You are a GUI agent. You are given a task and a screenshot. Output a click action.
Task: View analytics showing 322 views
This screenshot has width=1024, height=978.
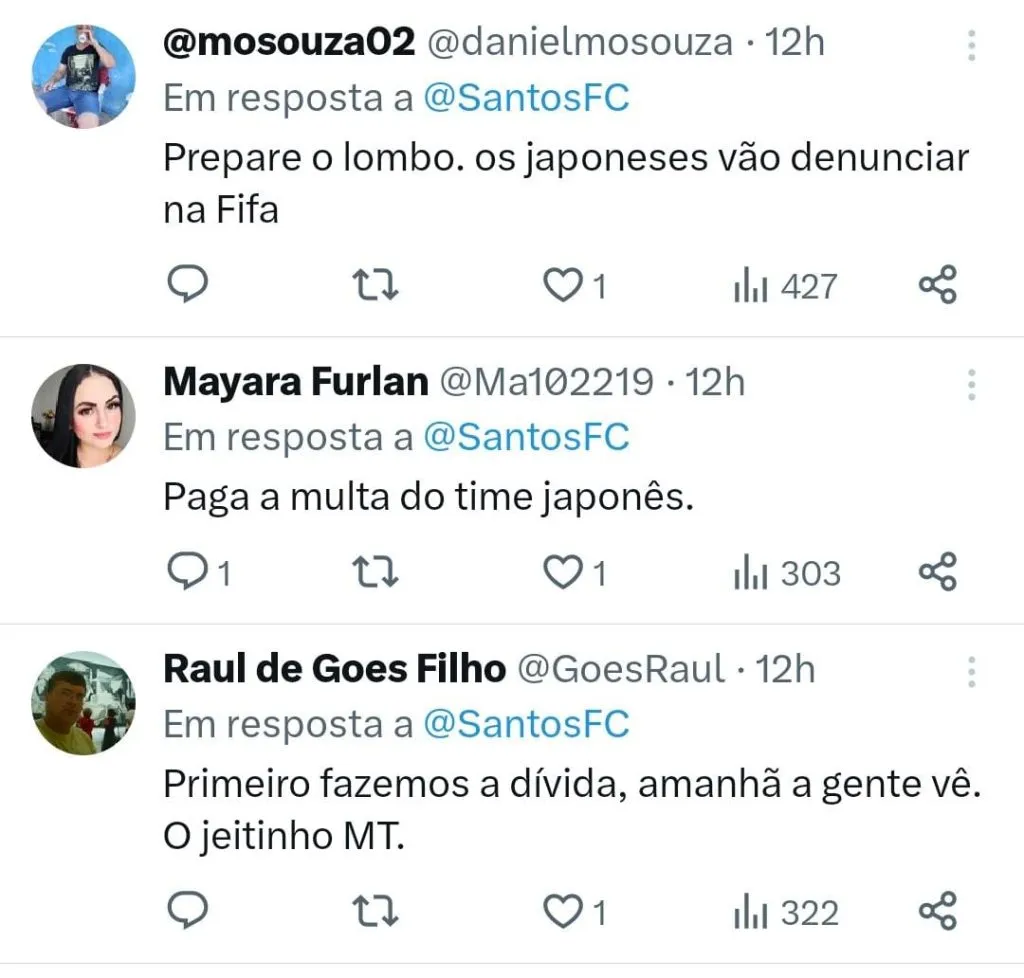coord(786,912)
